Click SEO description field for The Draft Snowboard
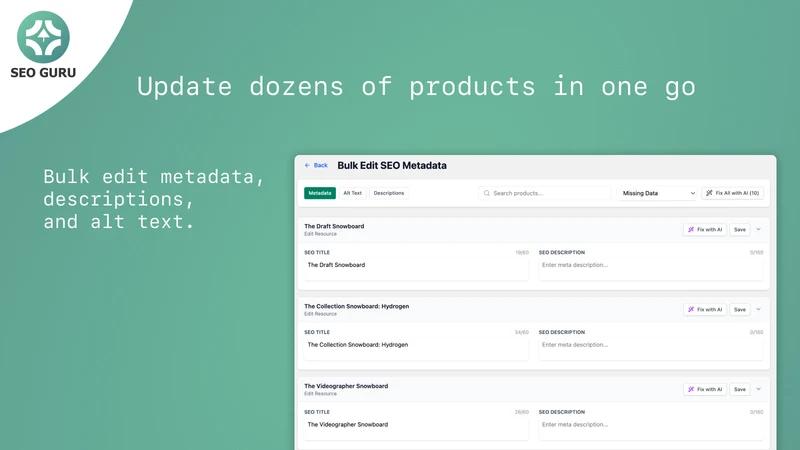Image resolution: width=800 pixels, height=450 pixels. [651, 269]
